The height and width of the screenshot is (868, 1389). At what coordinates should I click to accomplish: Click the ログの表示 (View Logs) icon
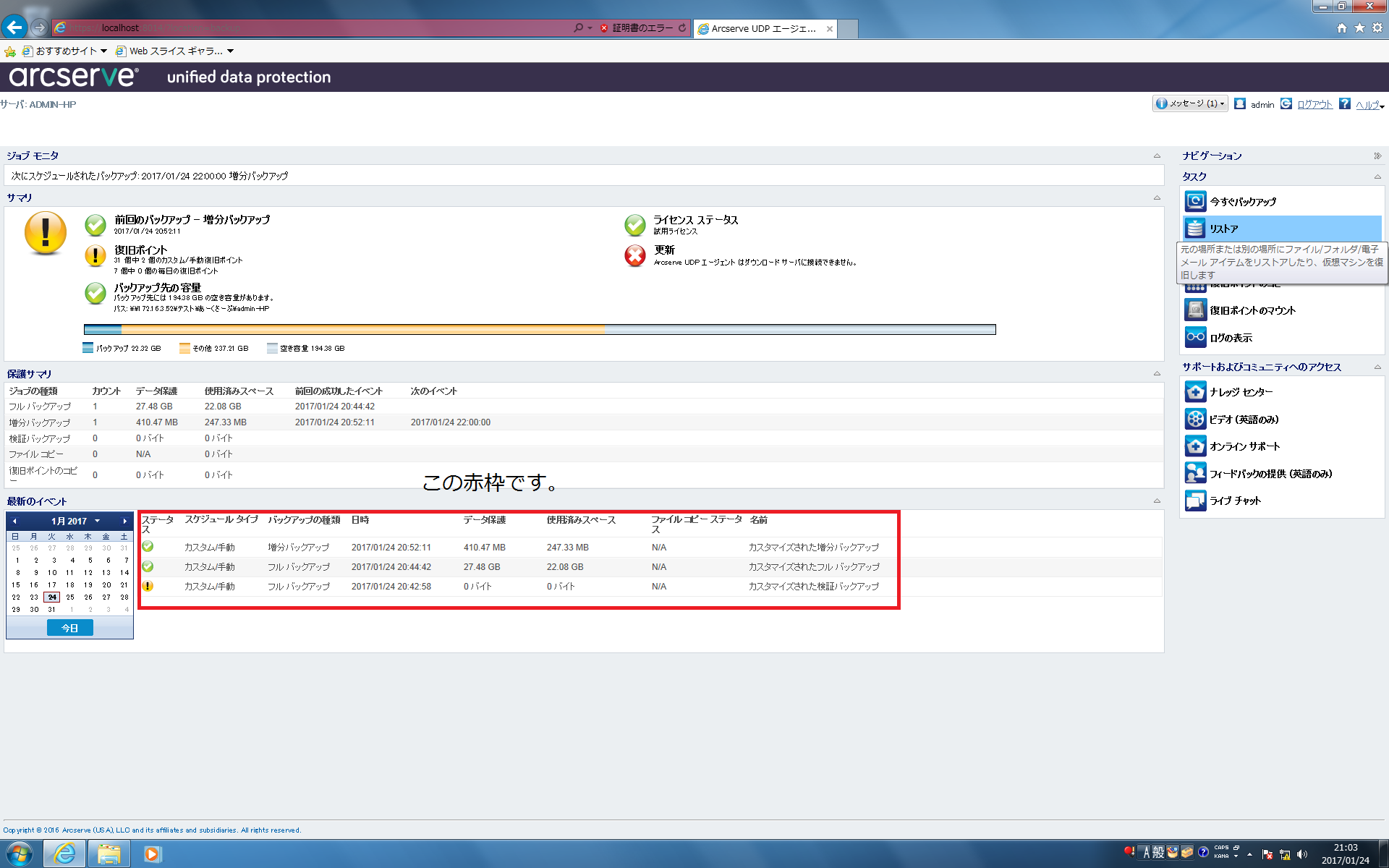1195,337
